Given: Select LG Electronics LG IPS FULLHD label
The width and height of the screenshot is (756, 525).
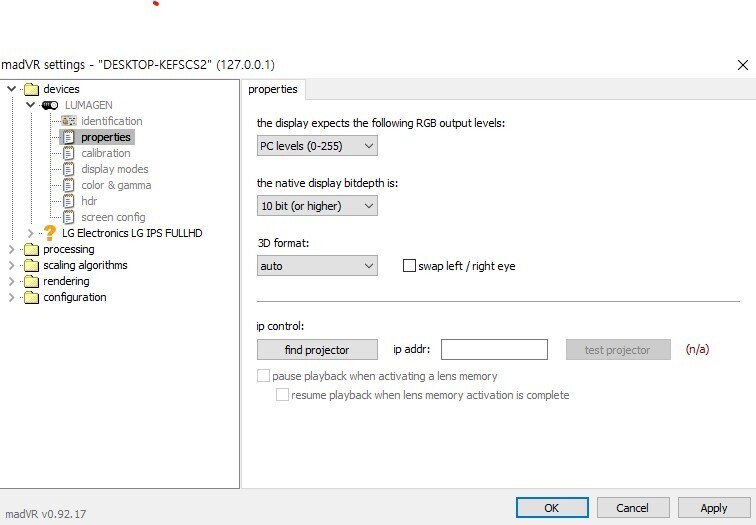Looking at the screenshot, I should click(132, 233).
